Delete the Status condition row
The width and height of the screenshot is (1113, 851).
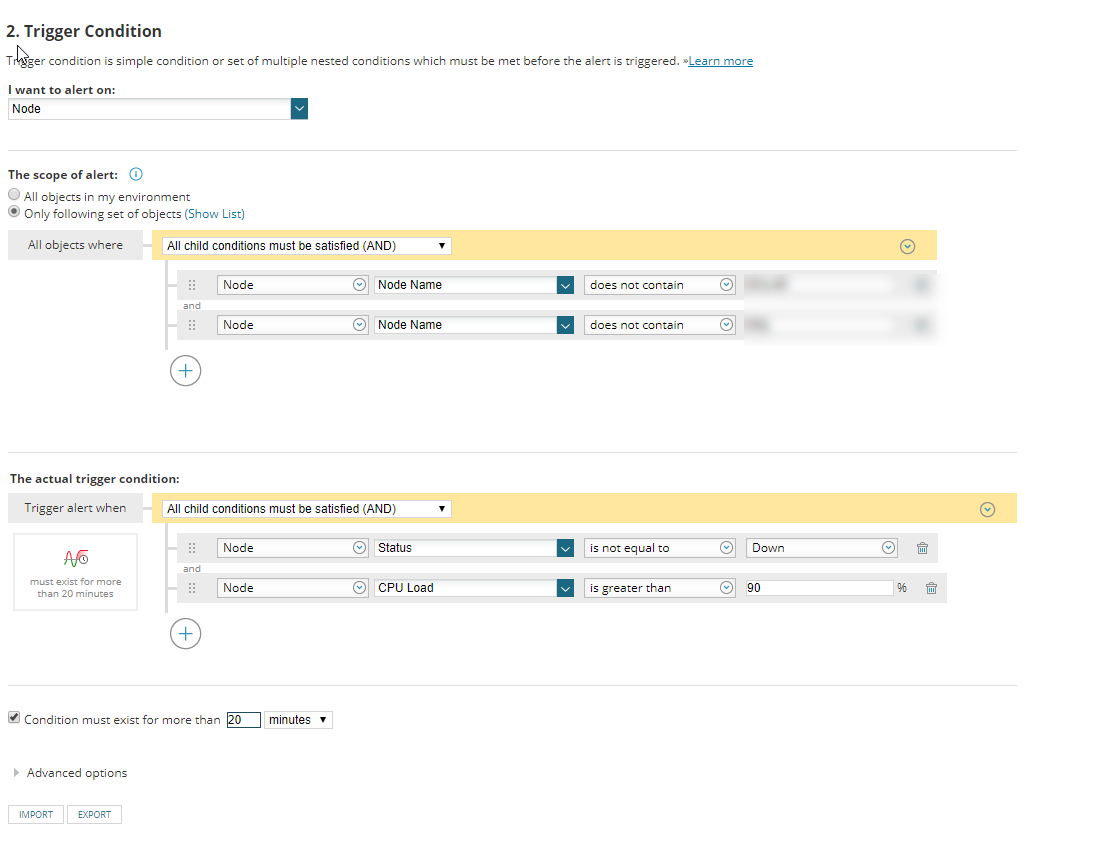(922, 548)
